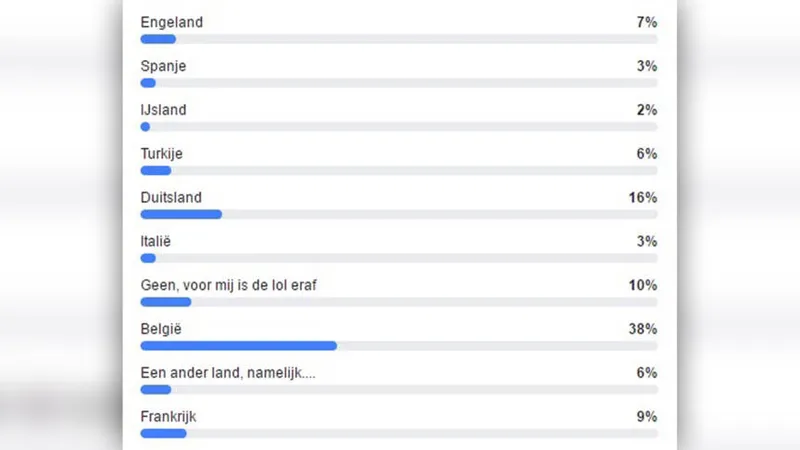Select the Engeland poll option label
Screen dimensions: 800x450
click(x=171, y=22)
